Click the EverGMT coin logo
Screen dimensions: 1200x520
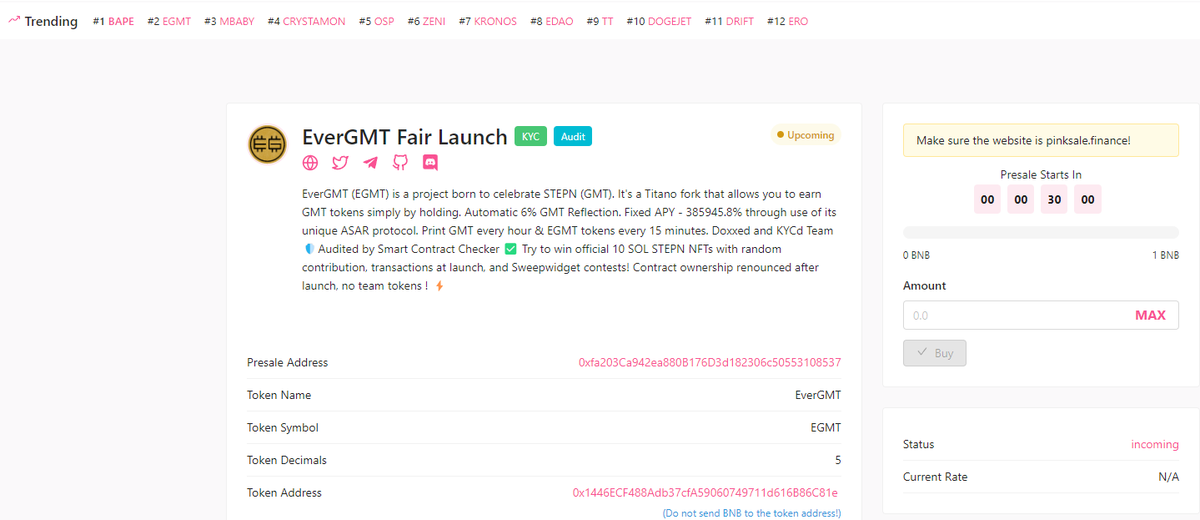267,146
